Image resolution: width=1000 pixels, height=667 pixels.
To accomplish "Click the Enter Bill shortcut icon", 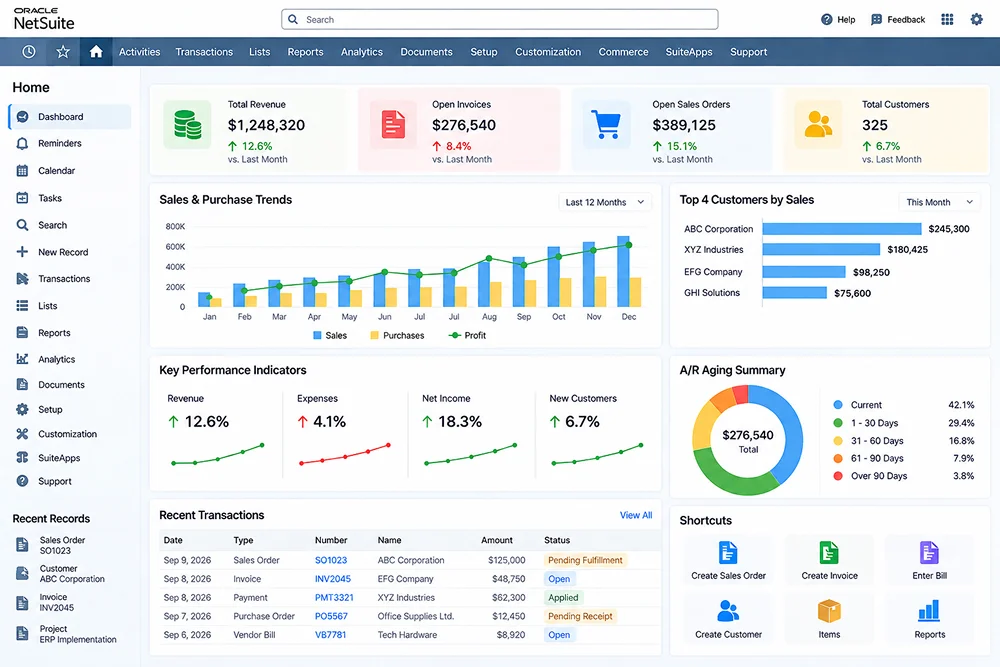I will point(929,553).
